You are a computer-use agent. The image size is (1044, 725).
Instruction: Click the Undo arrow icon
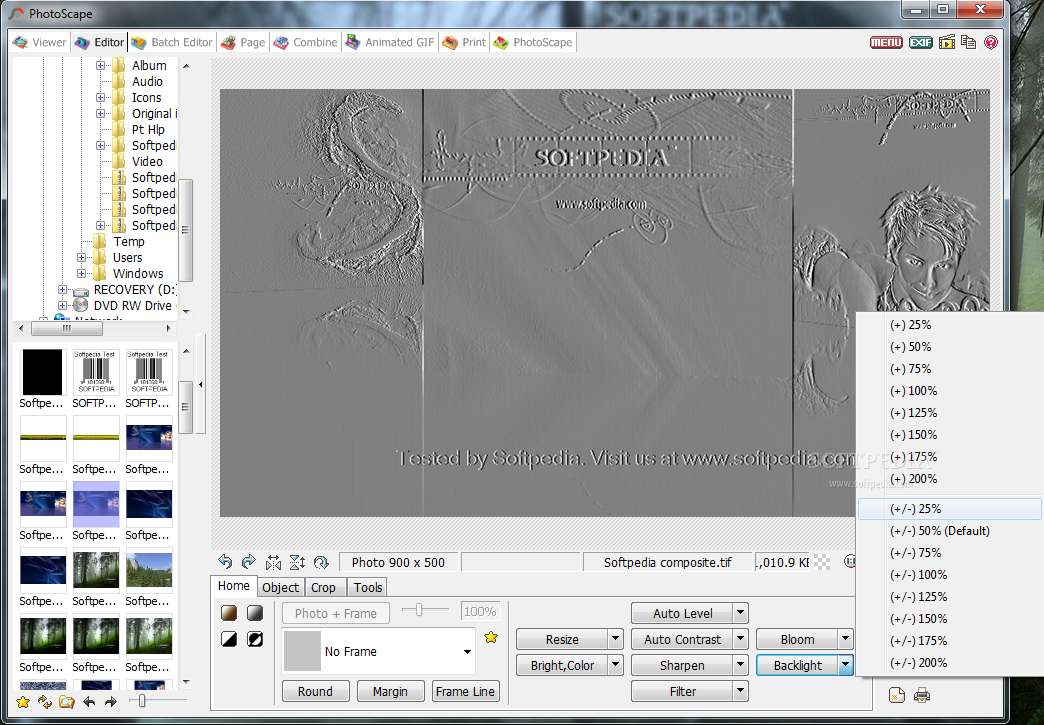tap(225, 562)
